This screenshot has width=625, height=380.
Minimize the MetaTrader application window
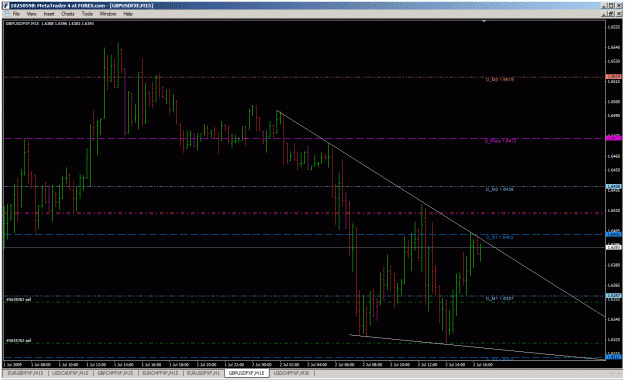pyautogui.click(x=604, y=6)
